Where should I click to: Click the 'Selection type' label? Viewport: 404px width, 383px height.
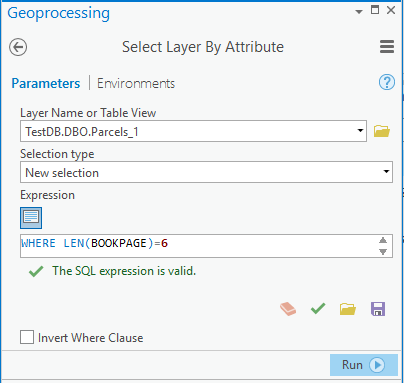pos(57,154)
